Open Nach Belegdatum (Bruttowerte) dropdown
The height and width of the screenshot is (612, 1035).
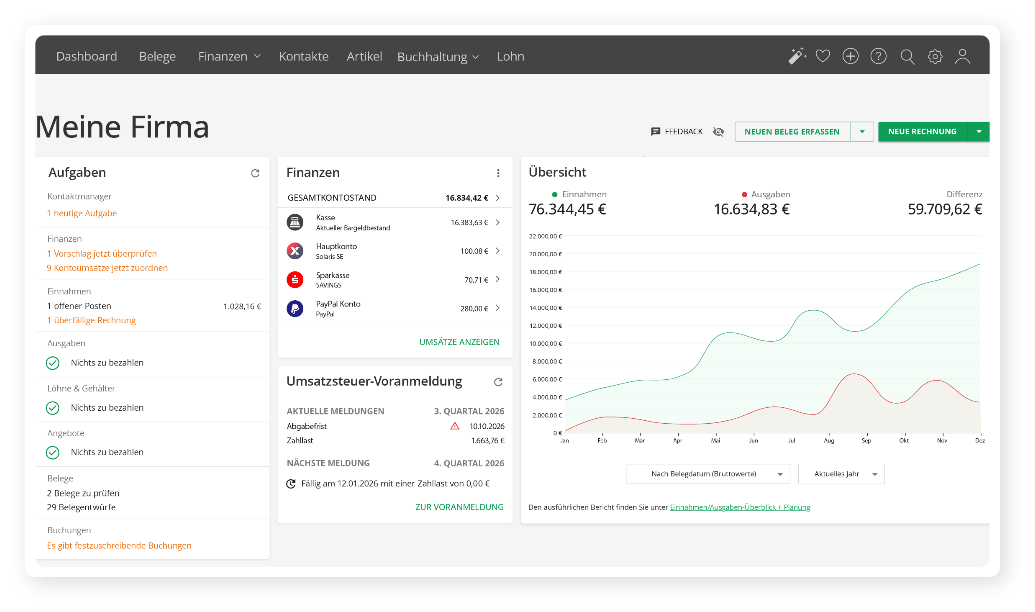(x=708, y=474)
